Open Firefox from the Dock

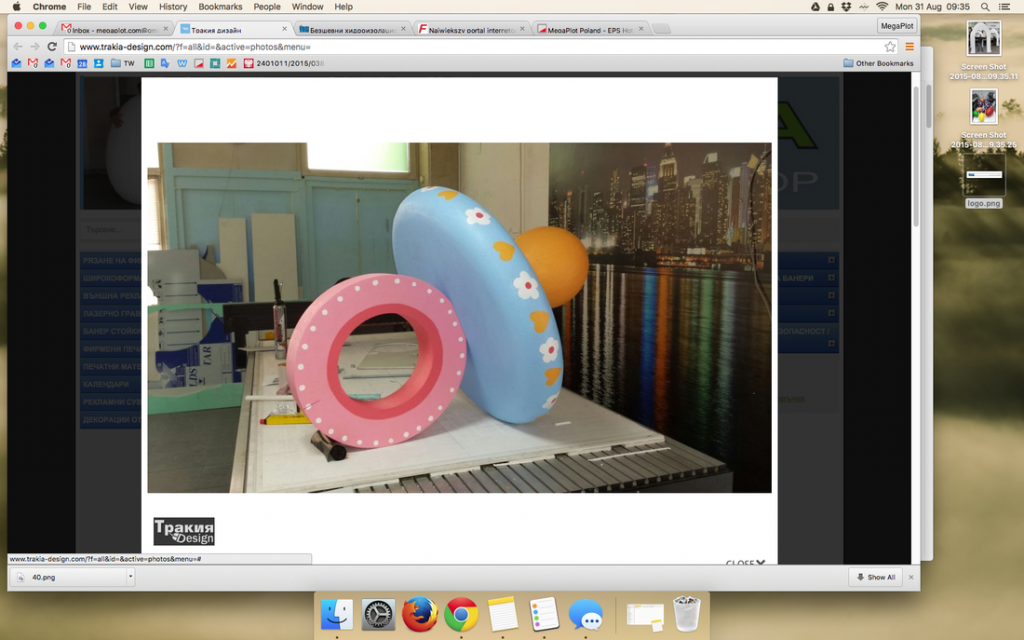(x=420, y=614)
